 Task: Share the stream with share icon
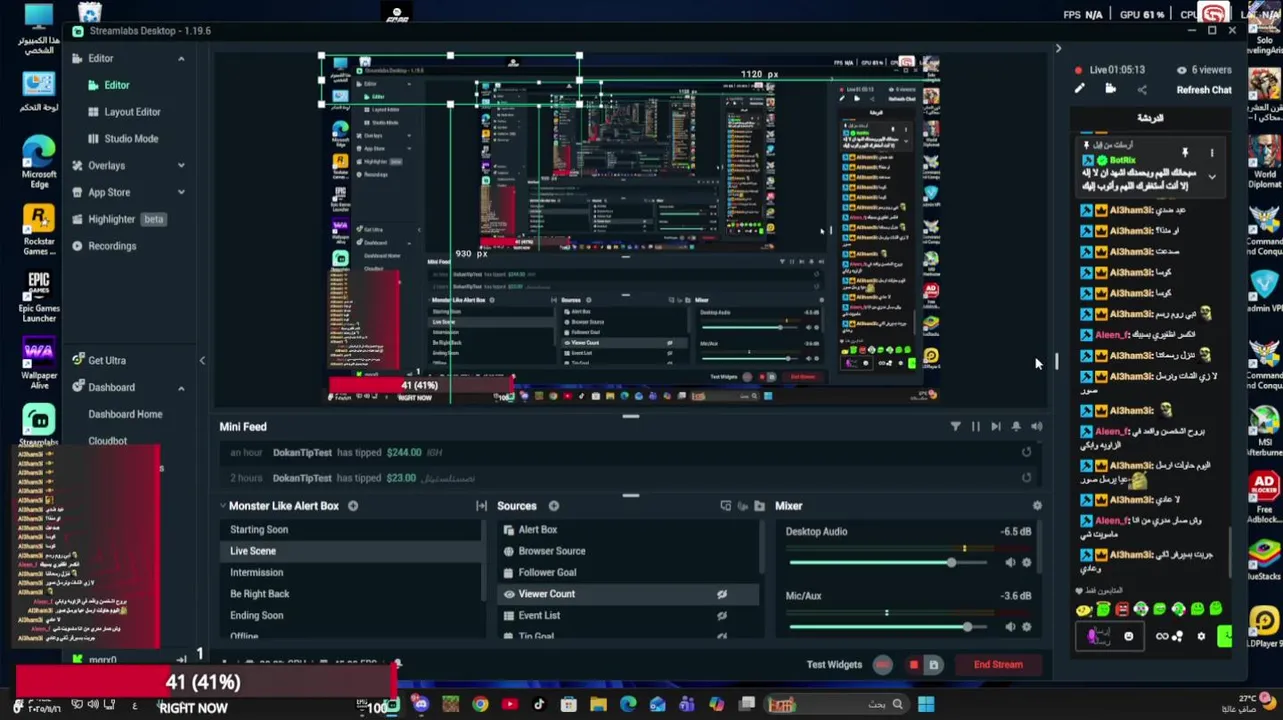(1141, 90)
